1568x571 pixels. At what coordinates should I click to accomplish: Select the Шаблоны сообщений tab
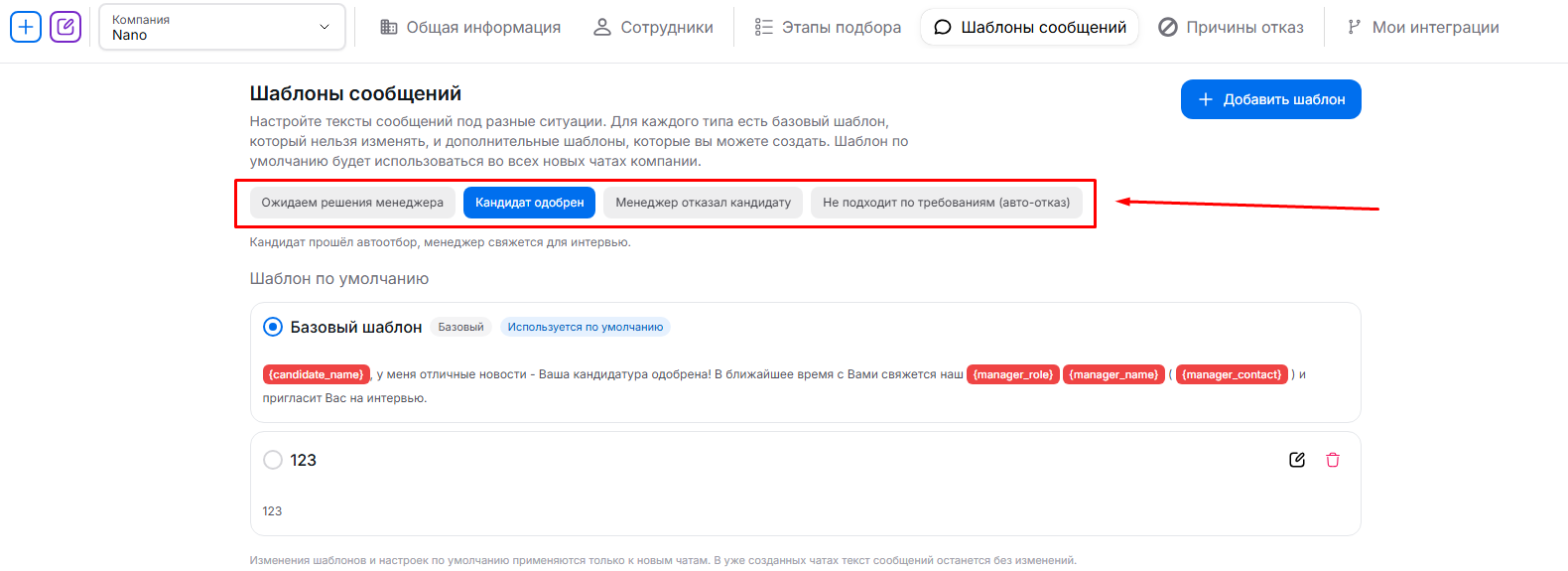[x=1030, y=27]
